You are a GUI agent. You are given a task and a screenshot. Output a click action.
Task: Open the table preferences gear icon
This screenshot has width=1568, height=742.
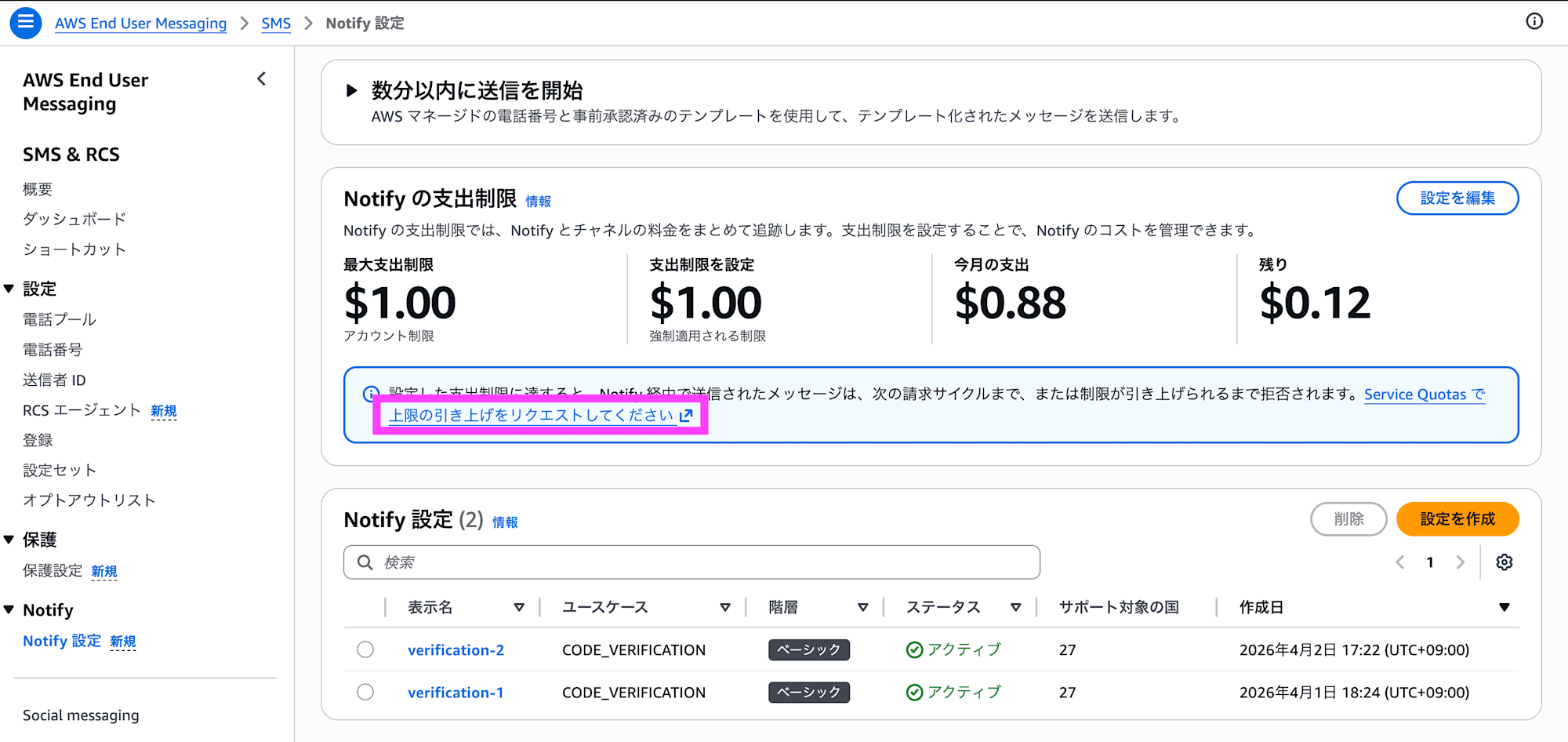coord(1504,562)
